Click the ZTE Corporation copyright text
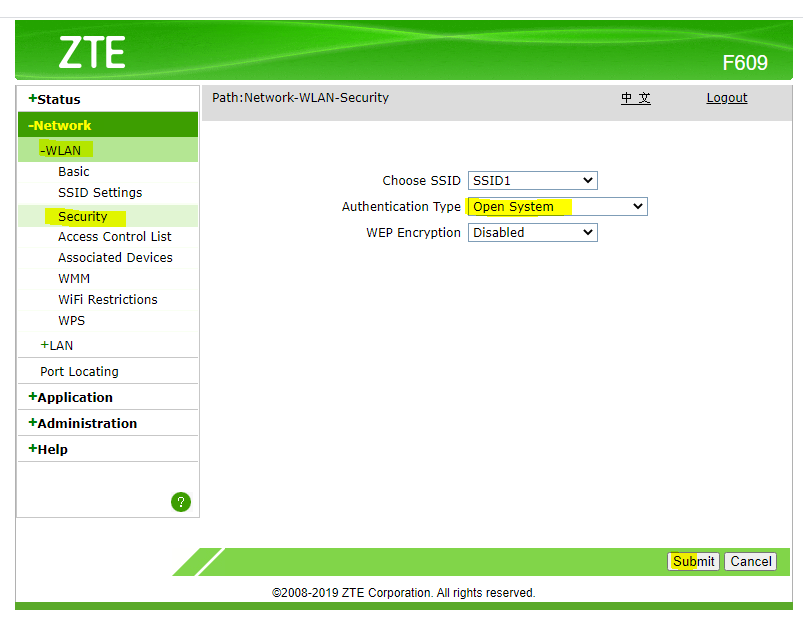This screenshot has height=628, width=803. coord(404,593)
